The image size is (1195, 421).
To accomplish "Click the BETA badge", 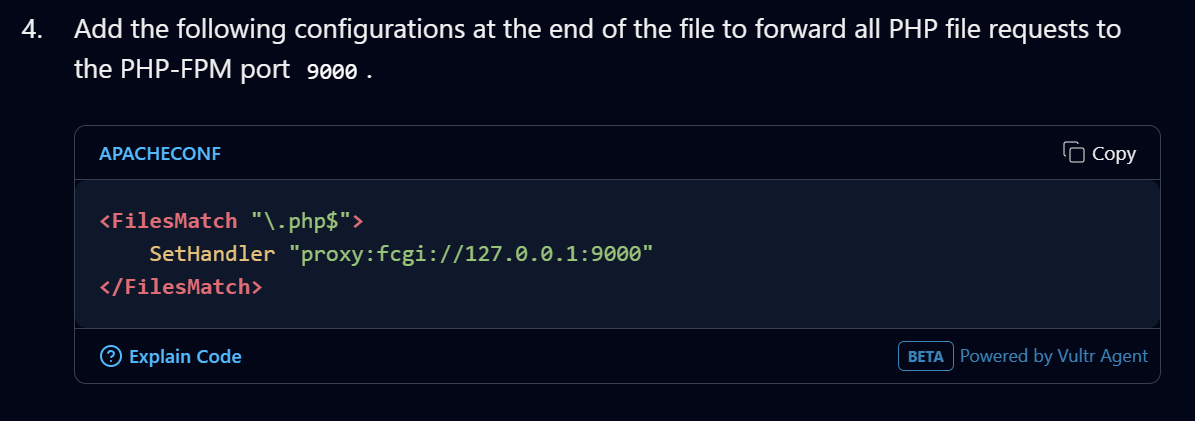I will click(x=925, y=357).
